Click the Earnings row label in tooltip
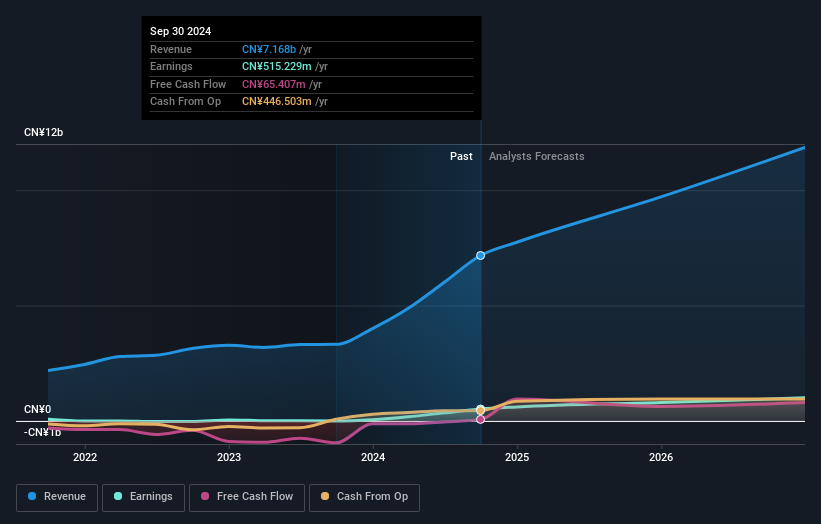821x524 pixels. (171, 66)
